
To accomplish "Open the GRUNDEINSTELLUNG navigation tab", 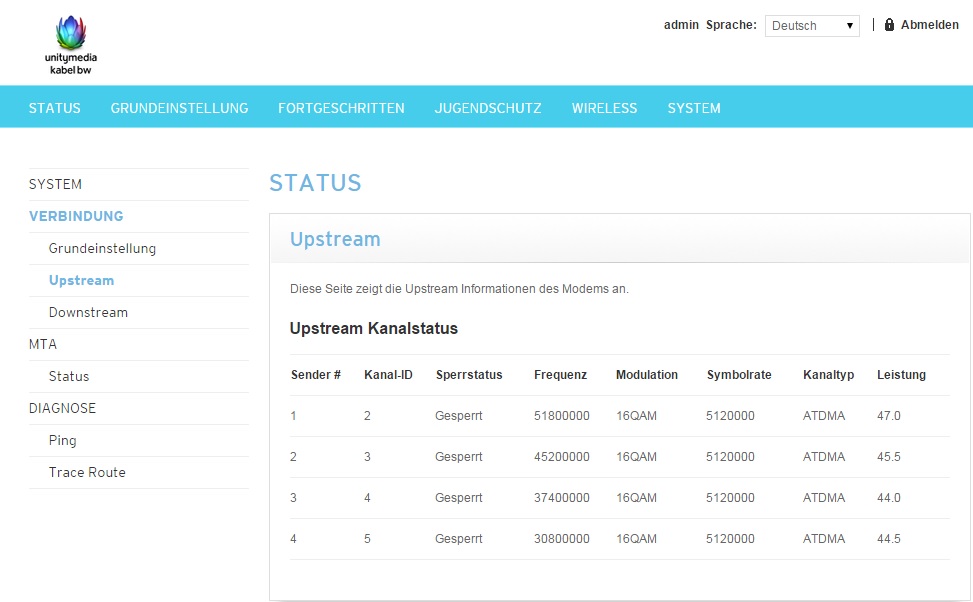I will (179, 108).
